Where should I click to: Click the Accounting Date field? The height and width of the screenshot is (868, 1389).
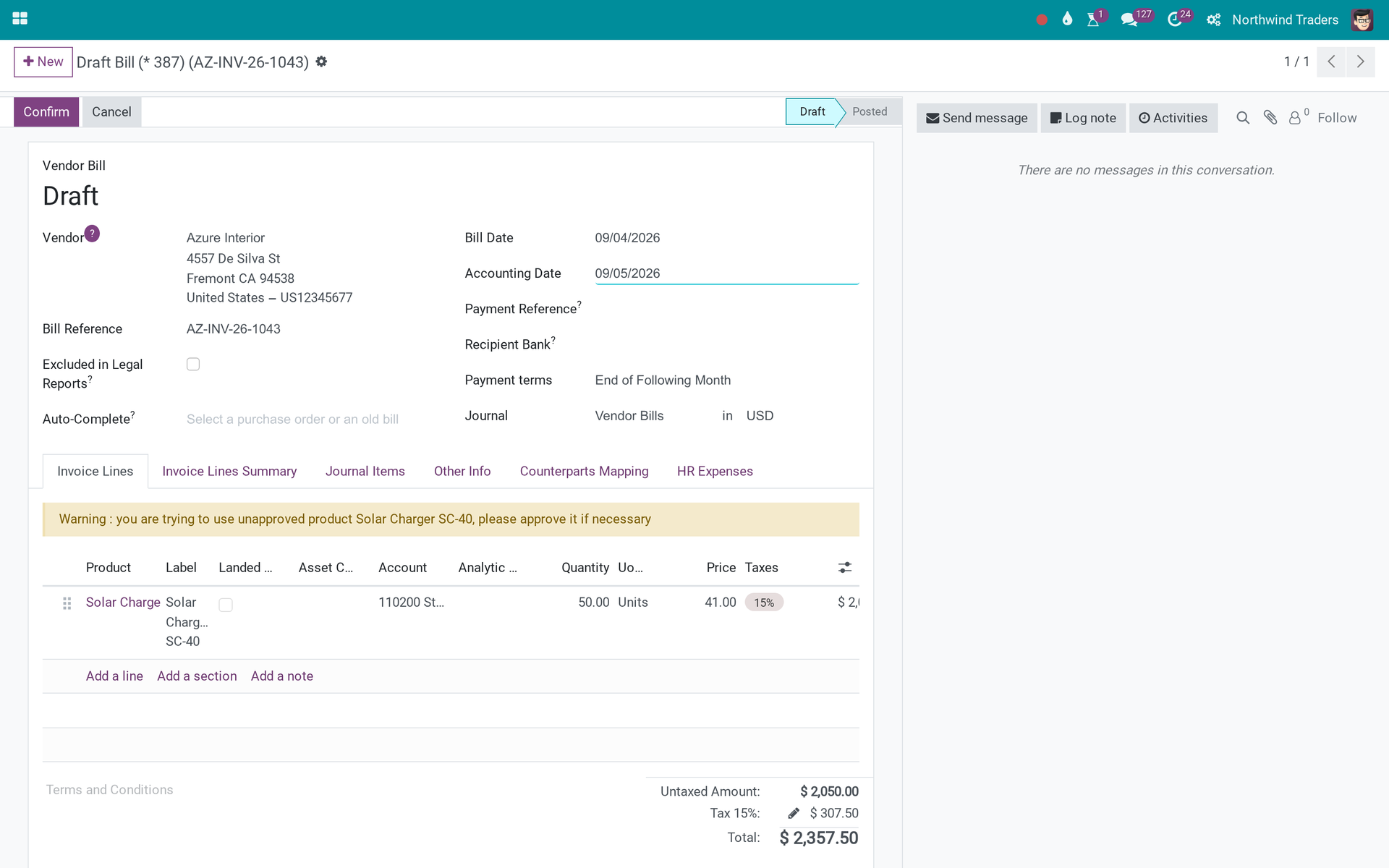tap(726, 273)
